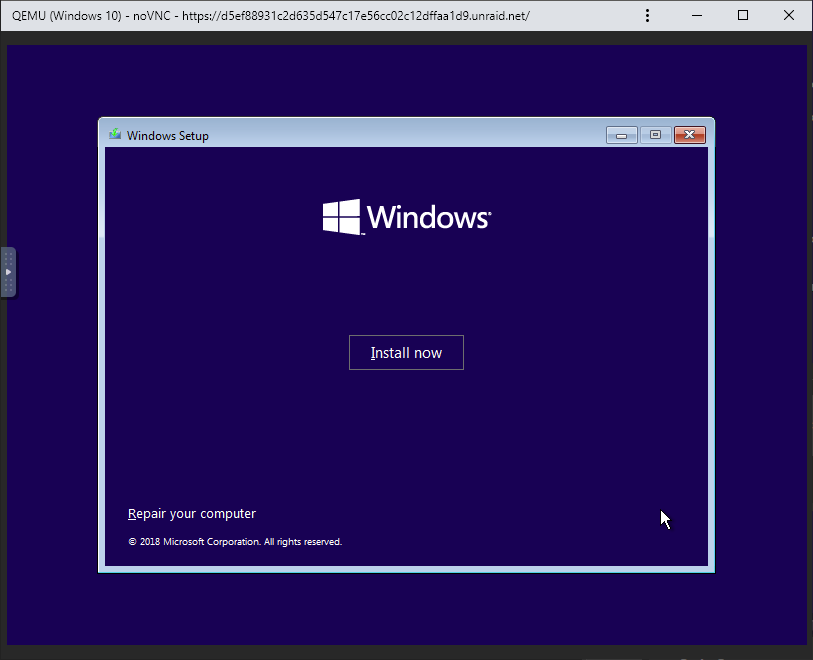Maximize the Windows Setup dialog
The width and height of the screenshot is (813, 660).
click(655, 135)
